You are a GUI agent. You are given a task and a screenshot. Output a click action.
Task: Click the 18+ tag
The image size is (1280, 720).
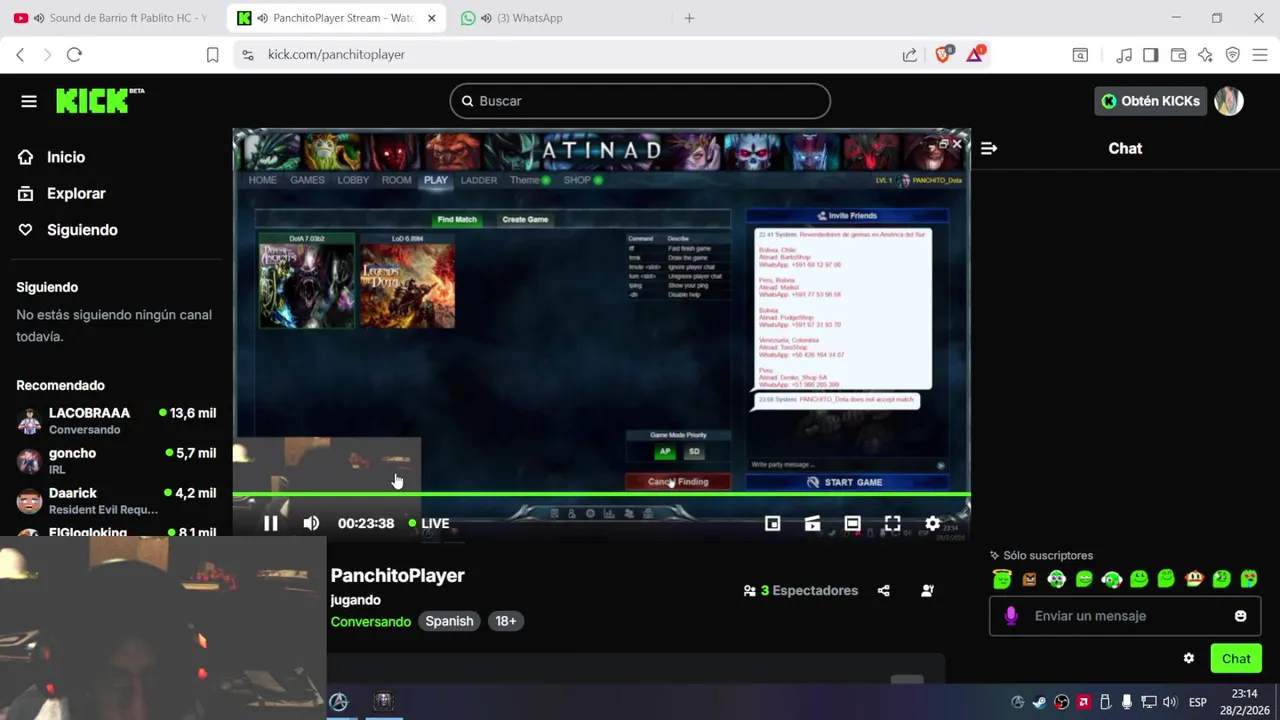[506, 621]
